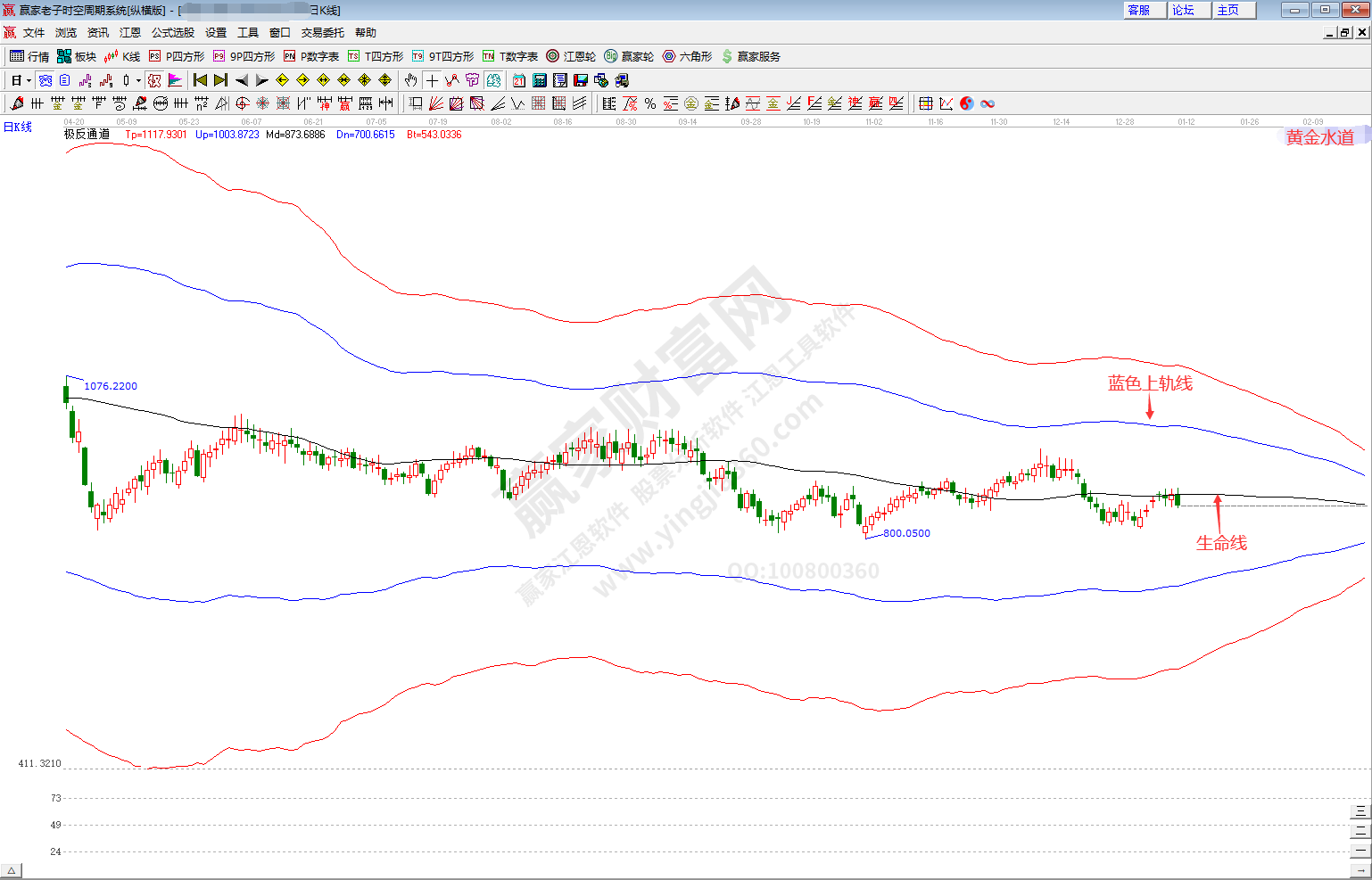Image resolution: width=1372 pixels, height=880 pixels.
Task: Click the 黄金水道 label on chart
Action: (1320, 137)
